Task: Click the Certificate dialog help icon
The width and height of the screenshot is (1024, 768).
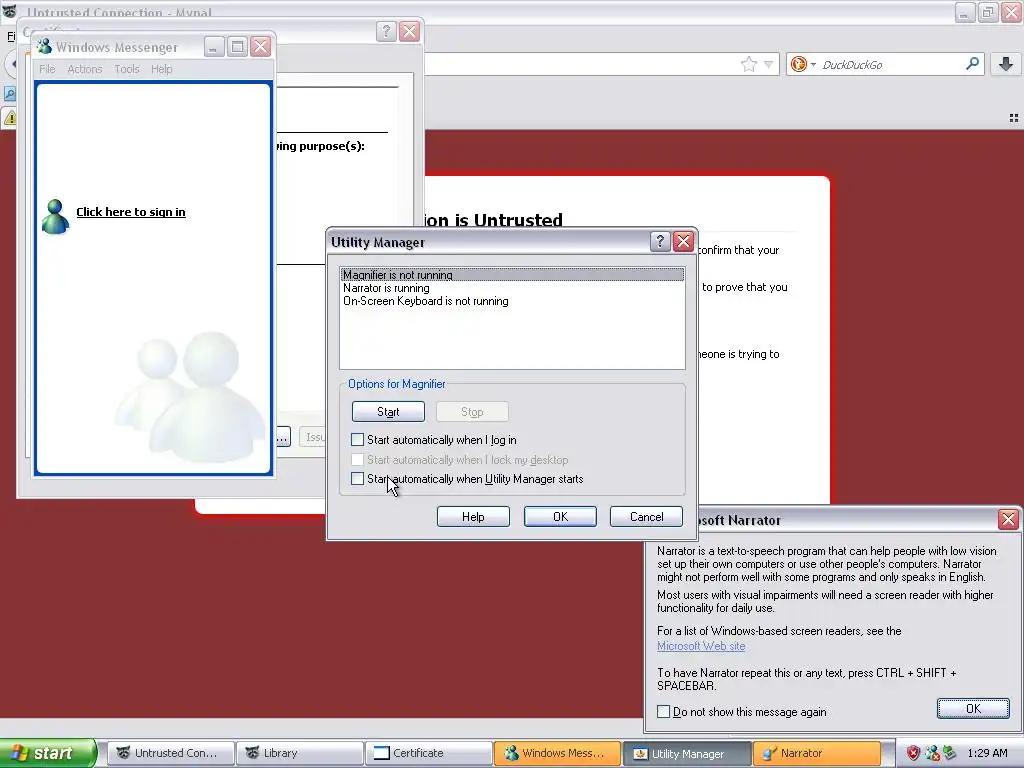Action: 386,31
